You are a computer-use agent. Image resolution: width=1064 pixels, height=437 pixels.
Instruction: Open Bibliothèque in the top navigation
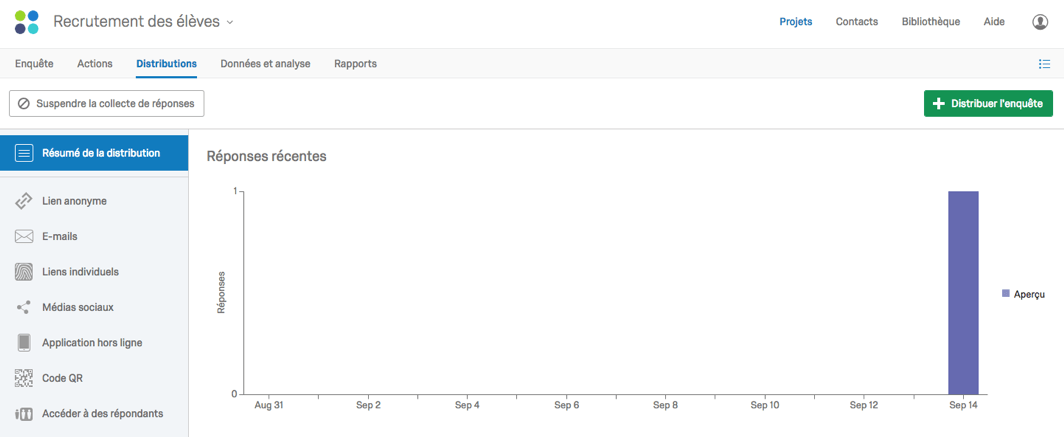pos(931,22)
